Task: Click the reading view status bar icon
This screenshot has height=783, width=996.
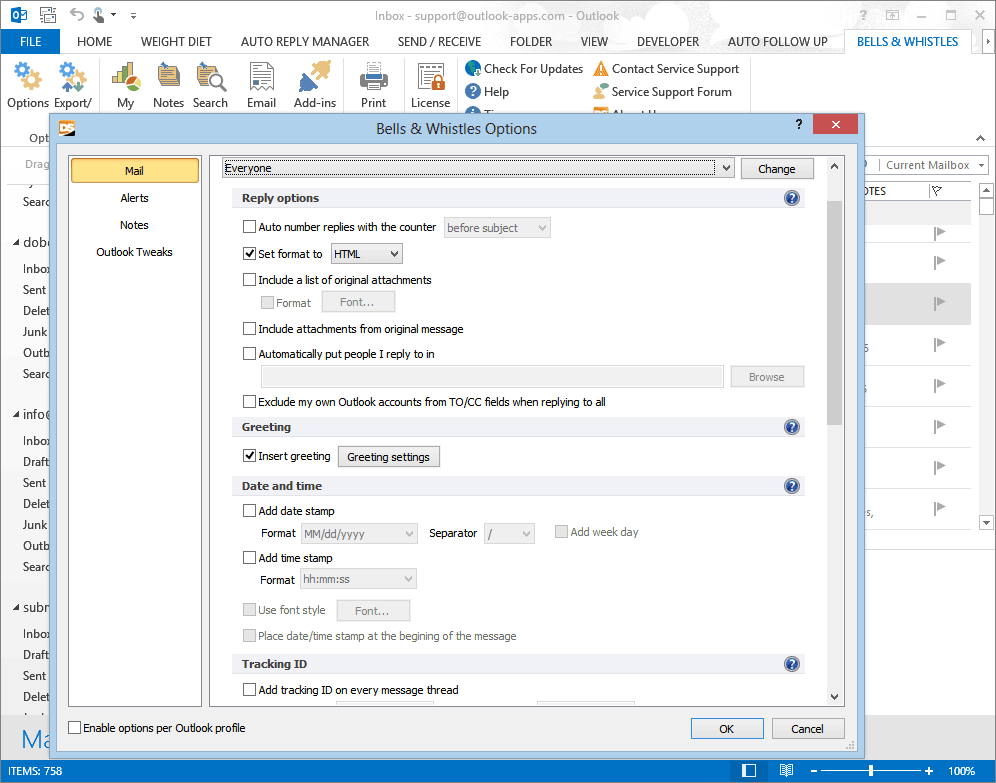Action: click(x=786, y=770)
